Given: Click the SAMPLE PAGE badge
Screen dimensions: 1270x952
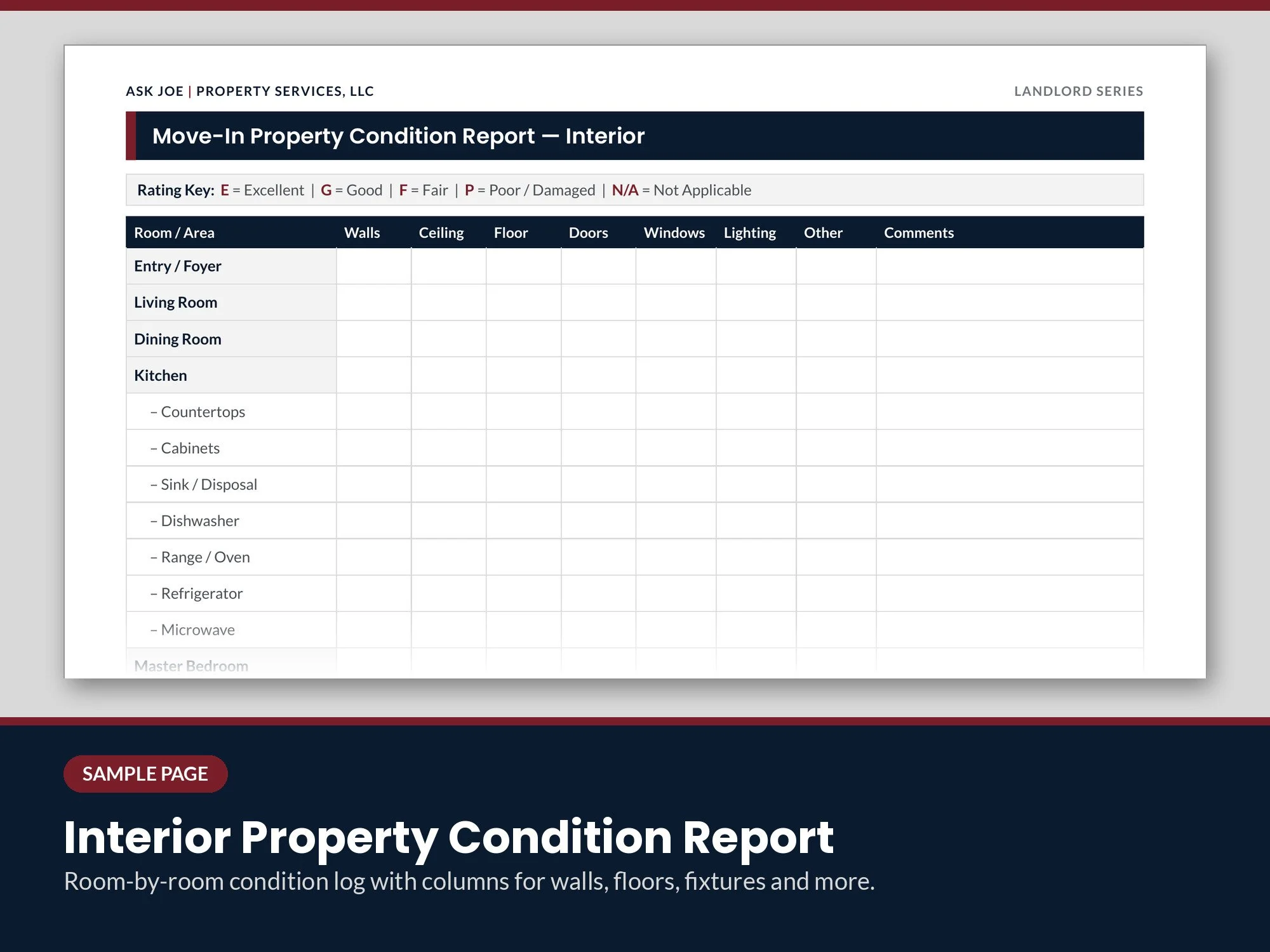Looking at the screenshot, I should point(145,774).
